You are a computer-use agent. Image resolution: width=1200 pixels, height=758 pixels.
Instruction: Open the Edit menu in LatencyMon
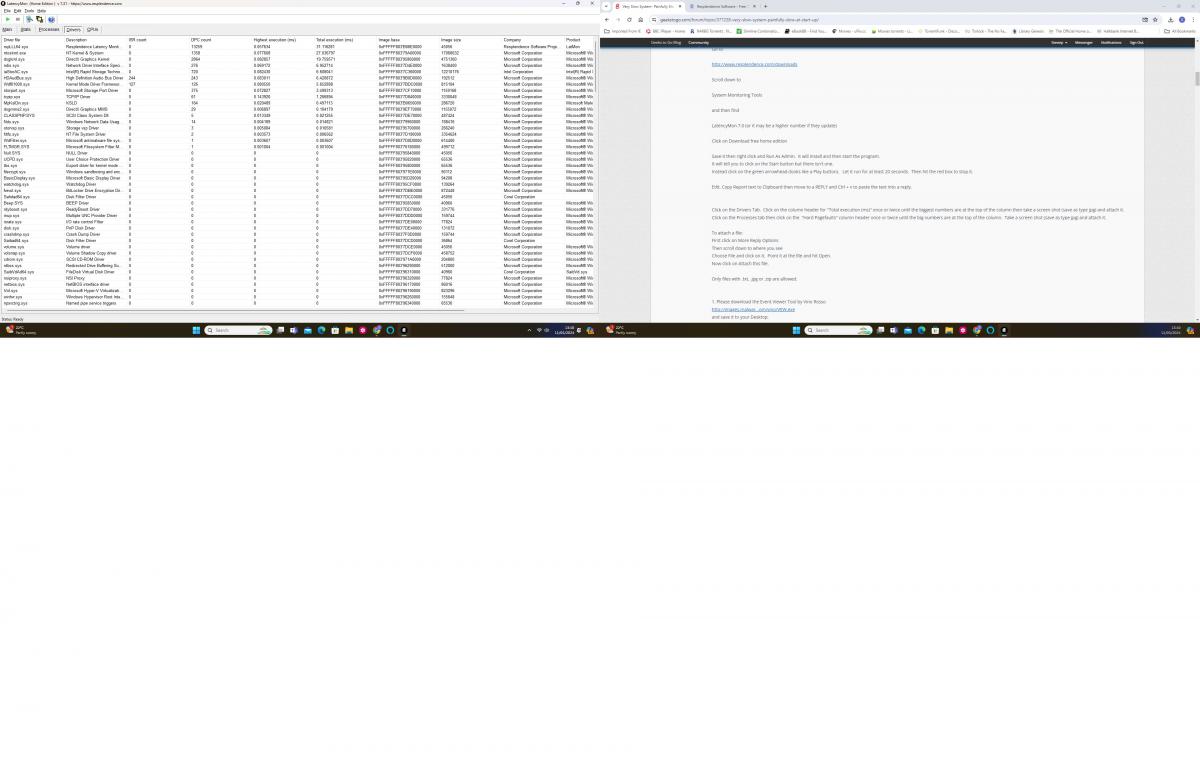pyautogui.click(x=18, y=11)
